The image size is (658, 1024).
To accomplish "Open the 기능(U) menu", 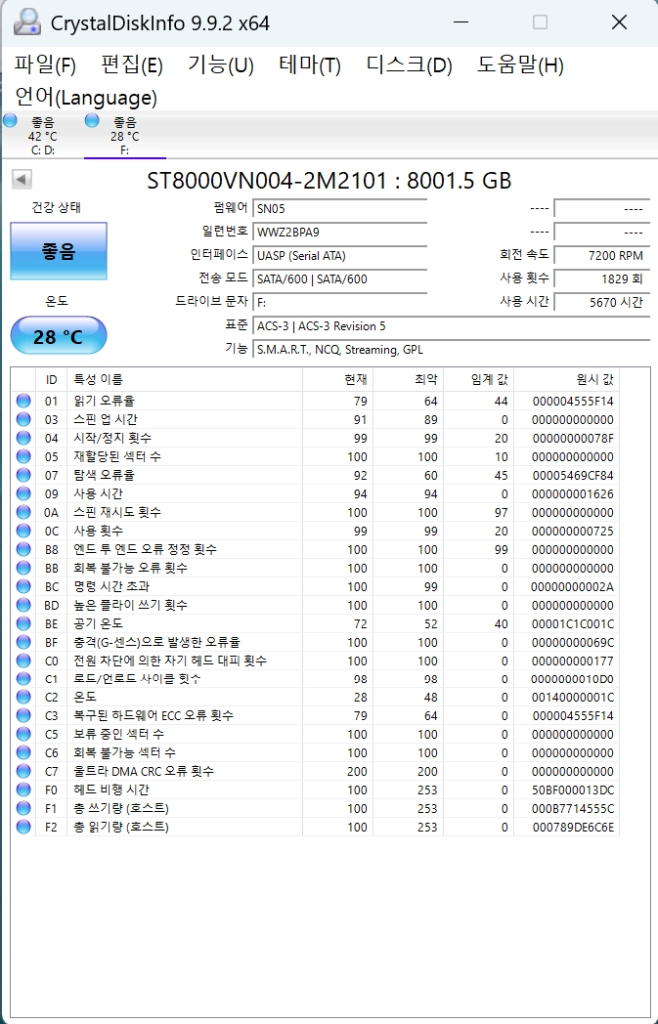I will 221,65.
